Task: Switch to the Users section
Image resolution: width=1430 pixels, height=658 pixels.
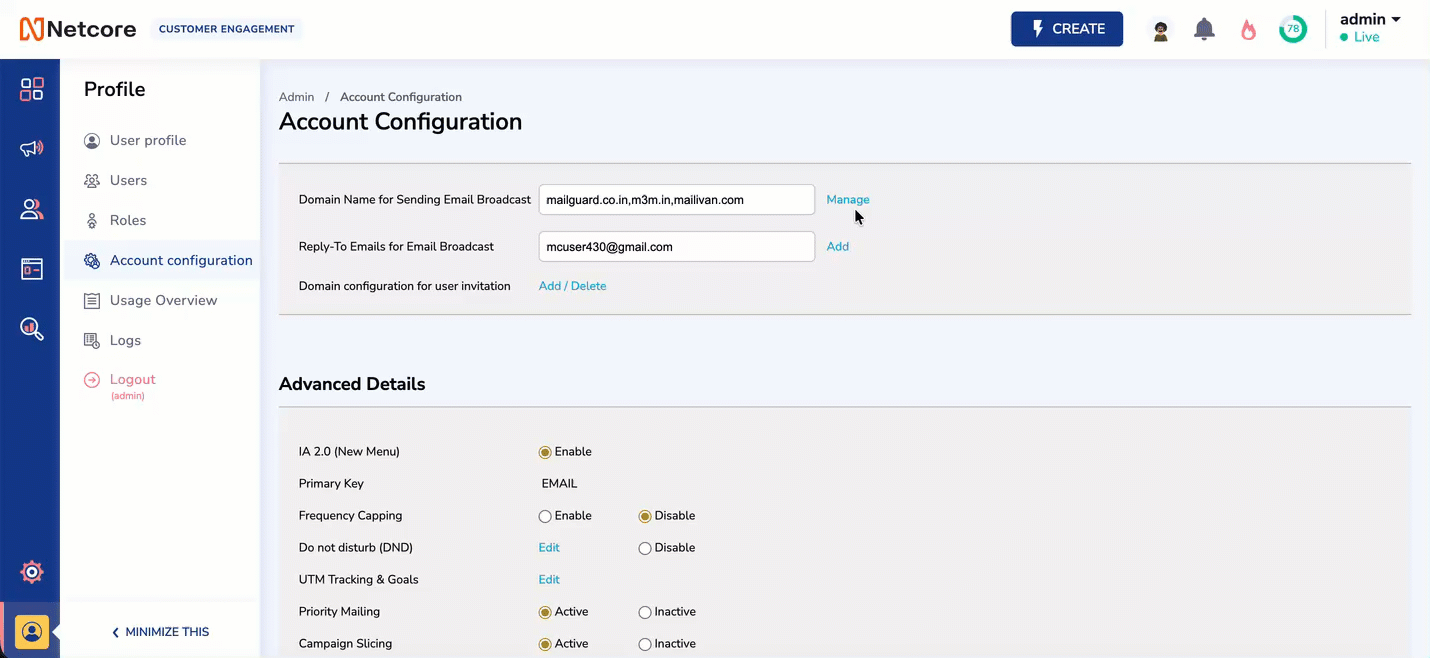Action: pyautogui.click(x=127, y=180)
